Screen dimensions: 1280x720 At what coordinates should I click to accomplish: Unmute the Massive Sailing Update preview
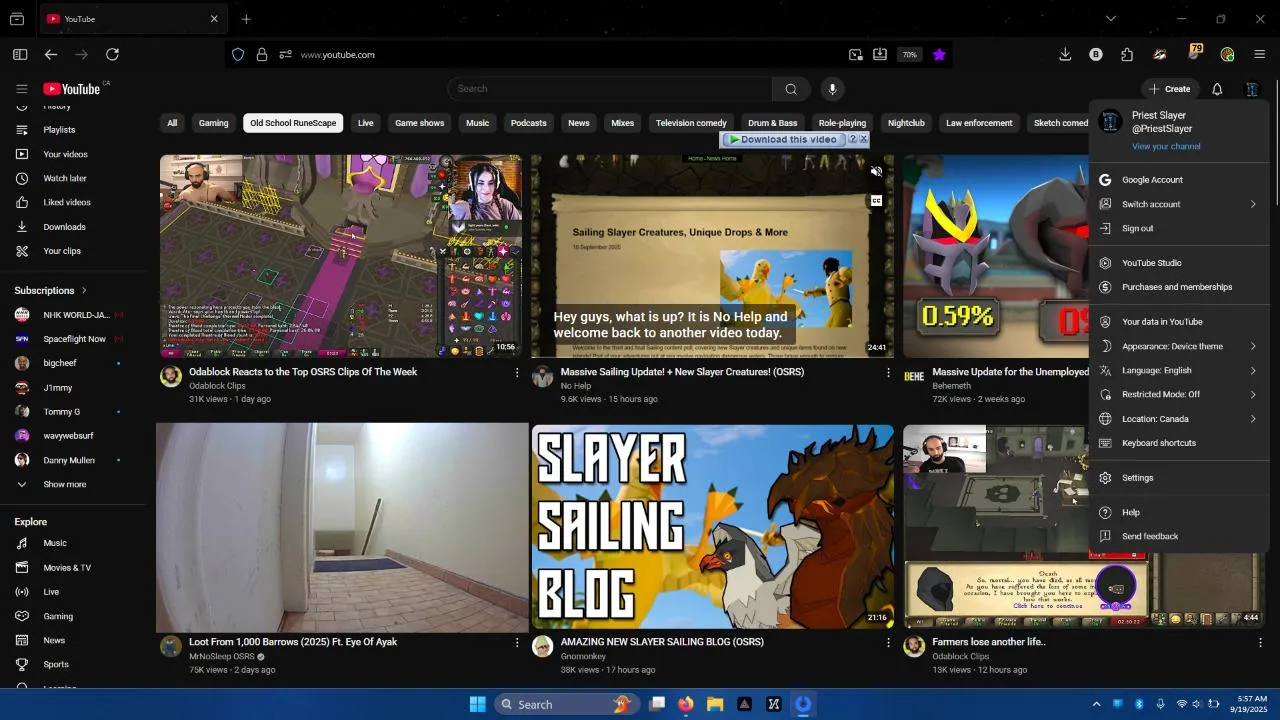coord(876,172)
